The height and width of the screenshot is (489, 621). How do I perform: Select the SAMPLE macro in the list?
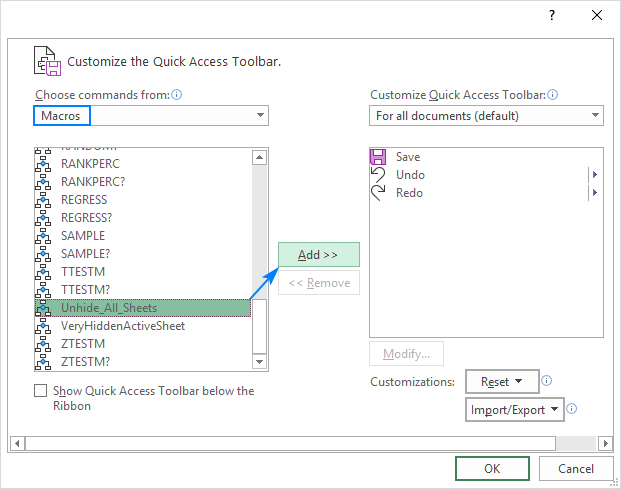(83, 236)
